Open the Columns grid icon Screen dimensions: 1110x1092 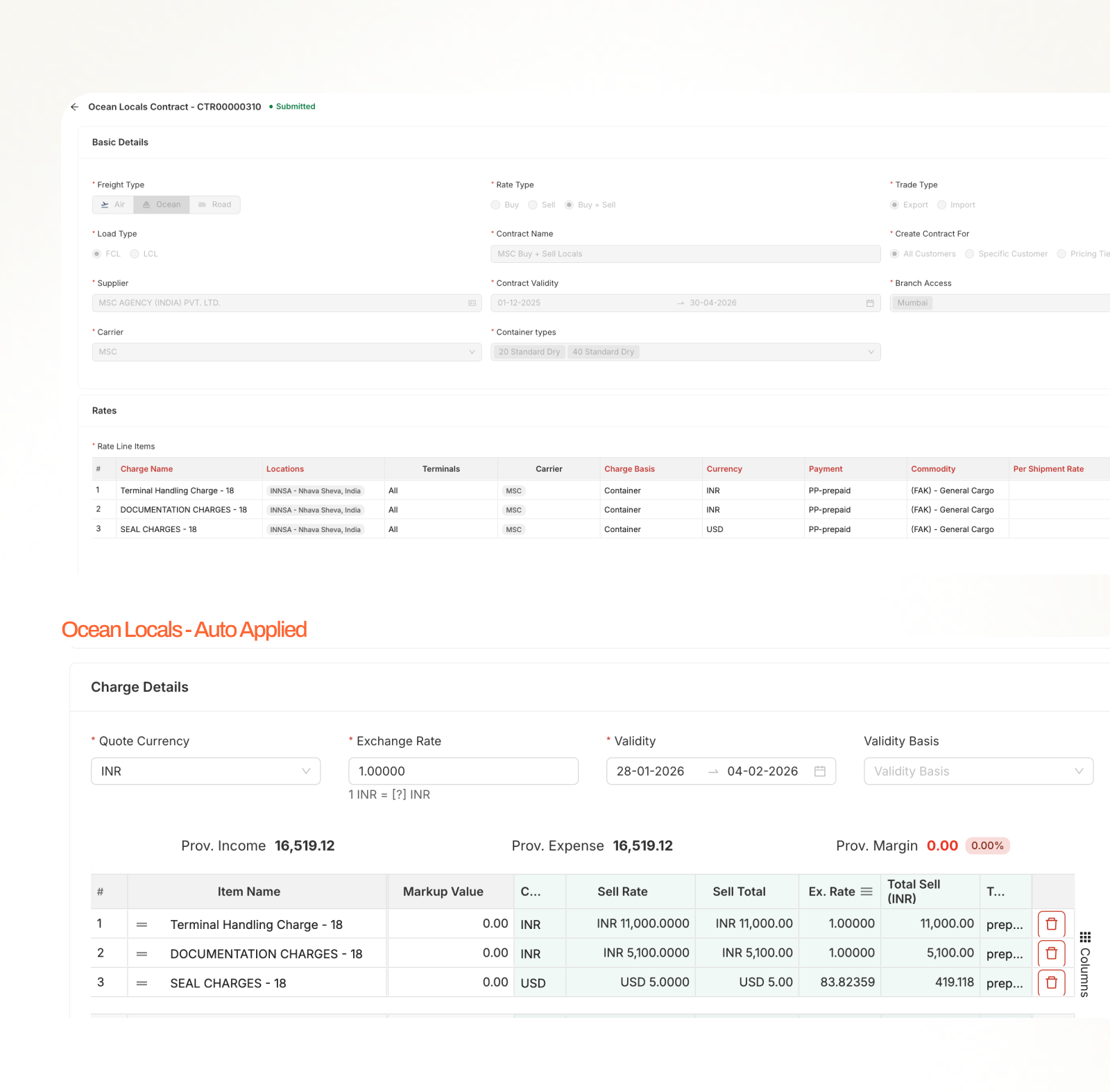point(1085,937)
